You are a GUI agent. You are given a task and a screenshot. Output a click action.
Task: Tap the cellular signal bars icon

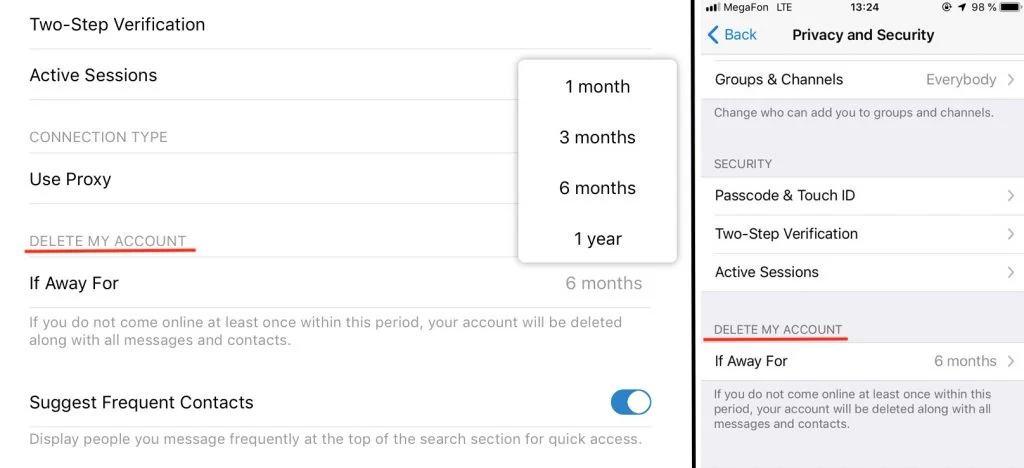(x=713, y=7)
